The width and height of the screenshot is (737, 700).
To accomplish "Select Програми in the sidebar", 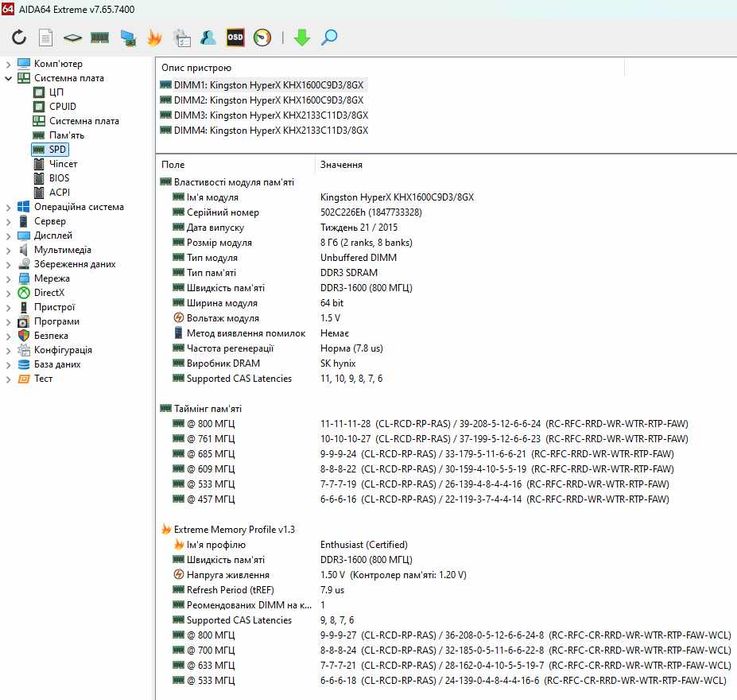I will [48, 322].
